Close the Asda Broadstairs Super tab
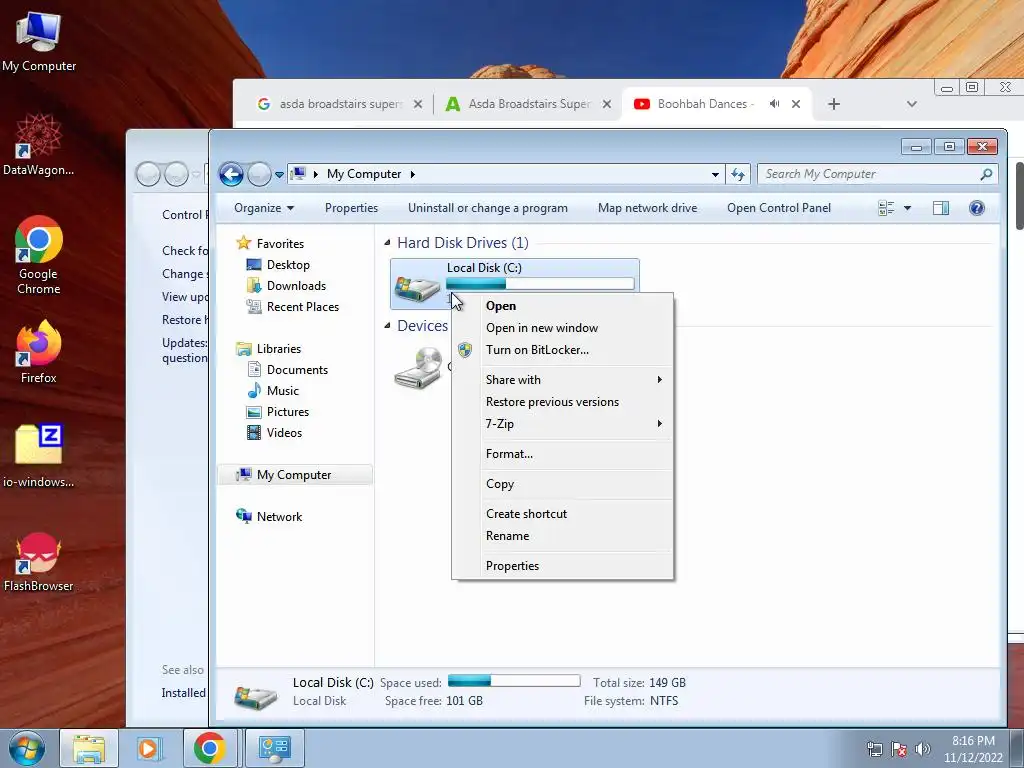Viewport: 1024px width, 768px height. click(607, 104)
